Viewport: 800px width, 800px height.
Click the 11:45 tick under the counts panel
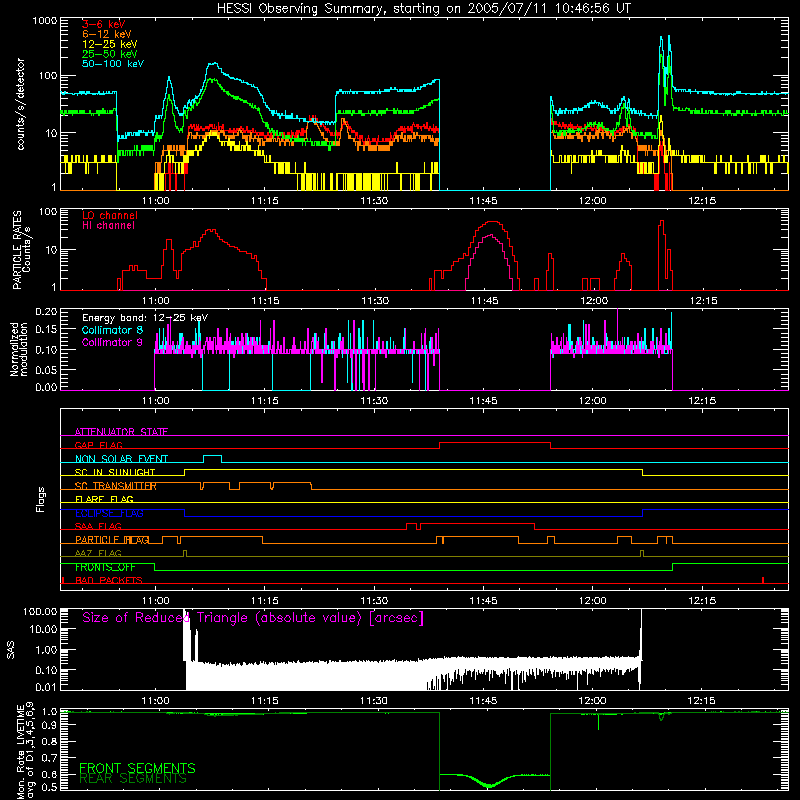[x=483, y=201]
